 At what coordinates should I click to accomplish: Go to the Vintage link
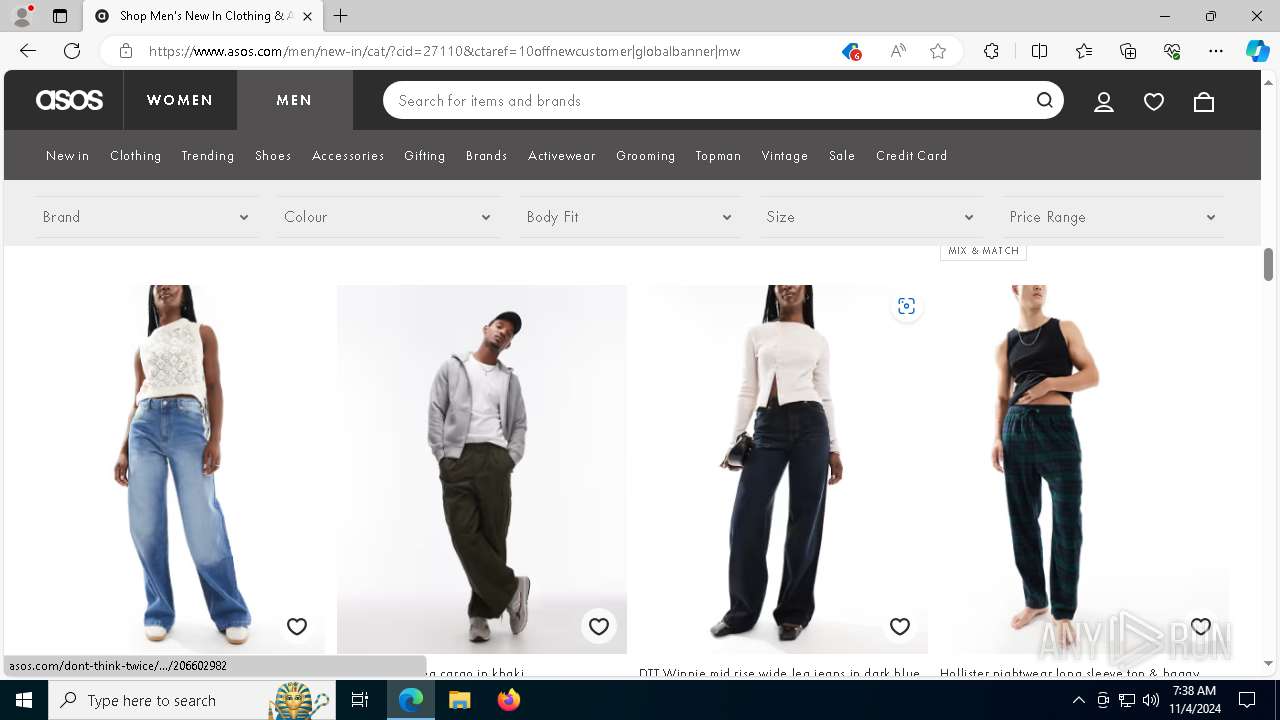coord(785,156)
